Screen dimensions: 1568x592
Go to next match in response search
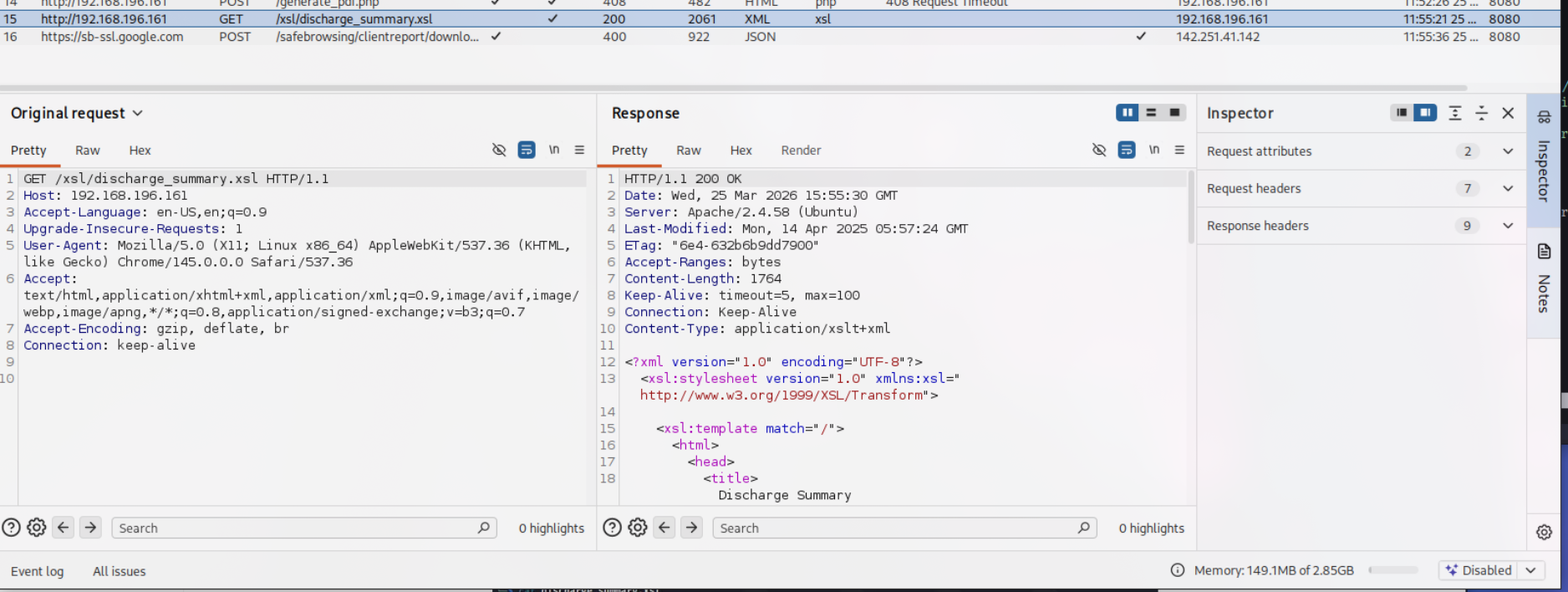tap(691, 528)
